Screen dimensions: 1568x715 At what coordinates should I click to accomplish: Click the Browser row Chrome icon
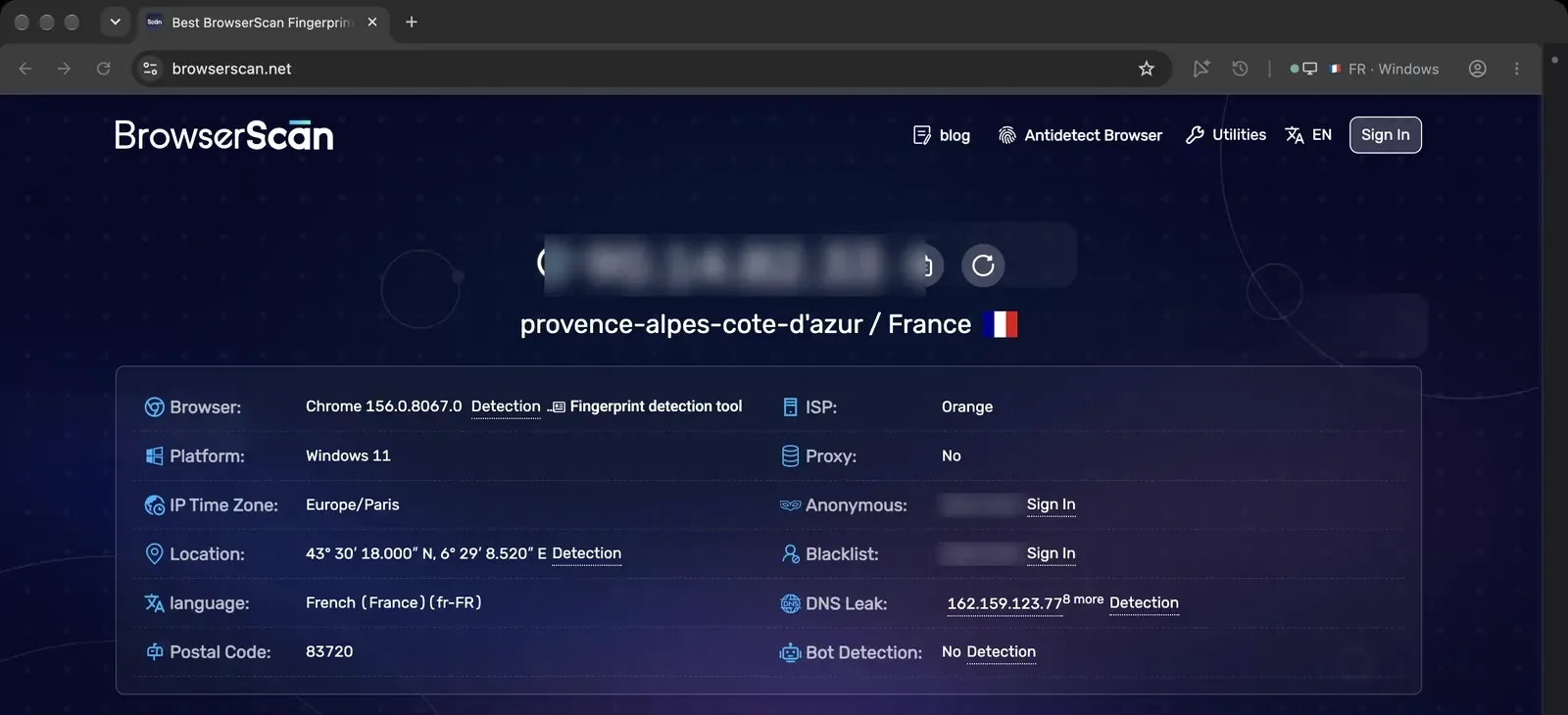pos(154,406)
